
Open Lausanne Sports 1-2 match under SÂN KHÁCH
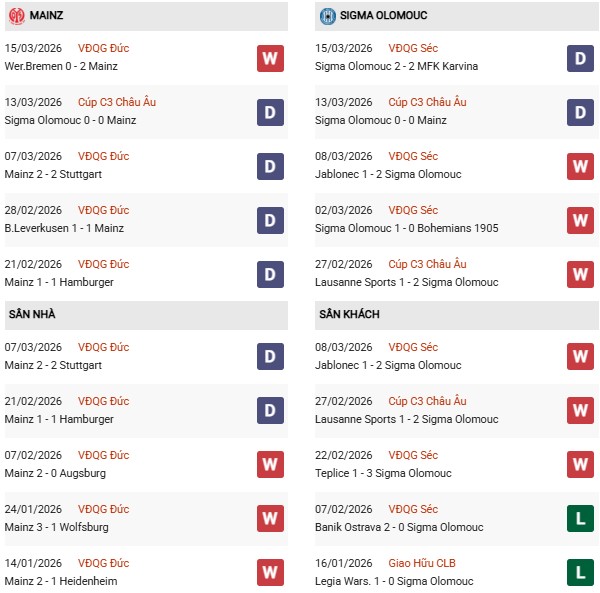click(x=406, y=420)
